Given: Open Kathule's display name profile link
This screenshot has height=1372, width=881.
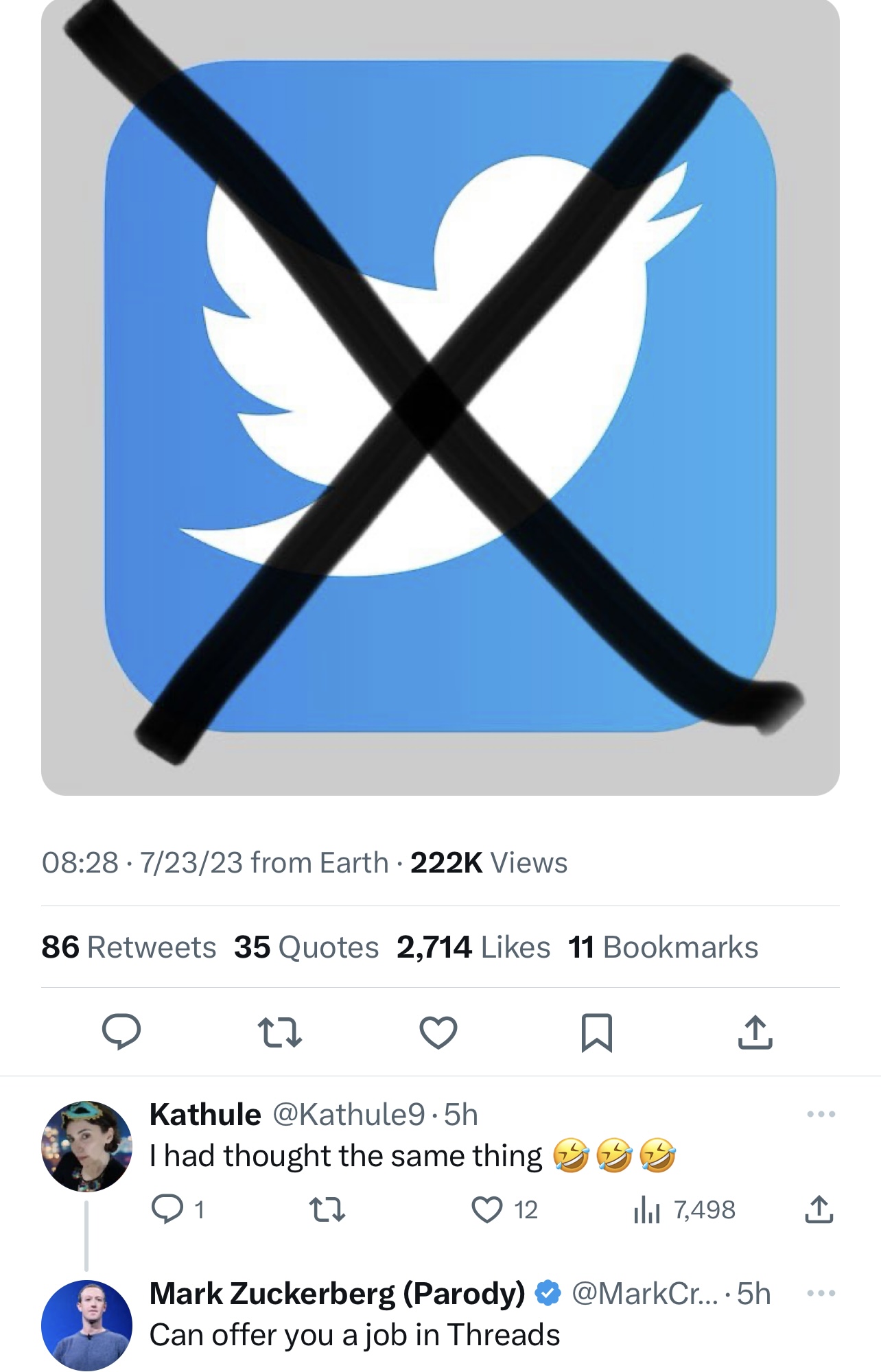Looking at the screenshot, I should click(x=205, y=1115).
